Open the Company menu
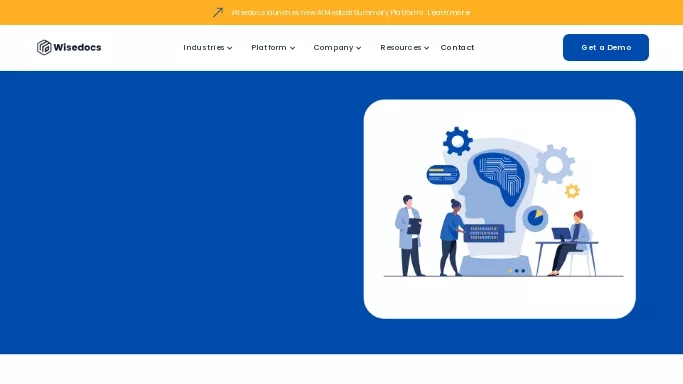 click(333, 47)
